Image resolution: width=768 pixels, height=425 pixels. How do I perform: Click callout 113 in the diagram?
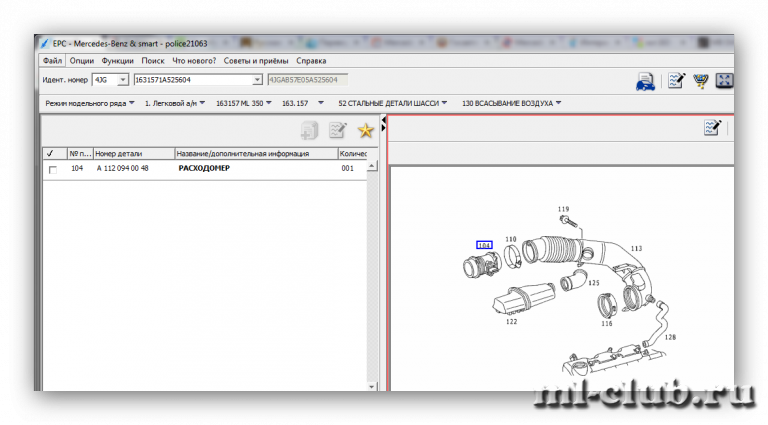click(x=636, y=248)
